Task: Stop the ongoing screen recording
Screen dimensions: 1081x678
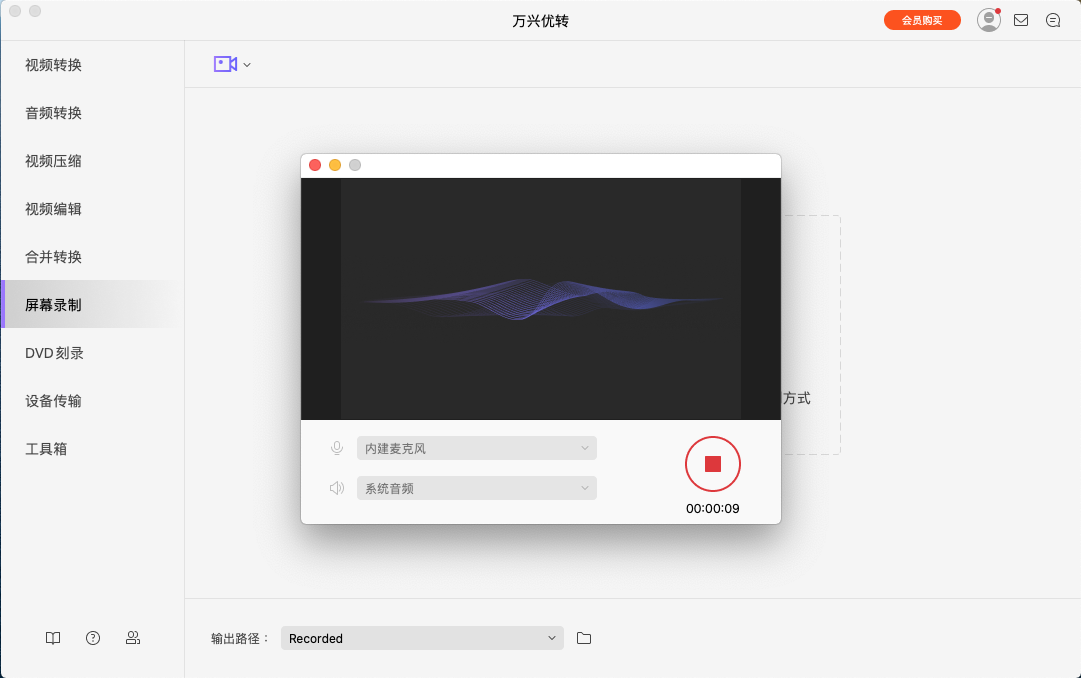Action: pyautogui.click(x=712, y=463)
